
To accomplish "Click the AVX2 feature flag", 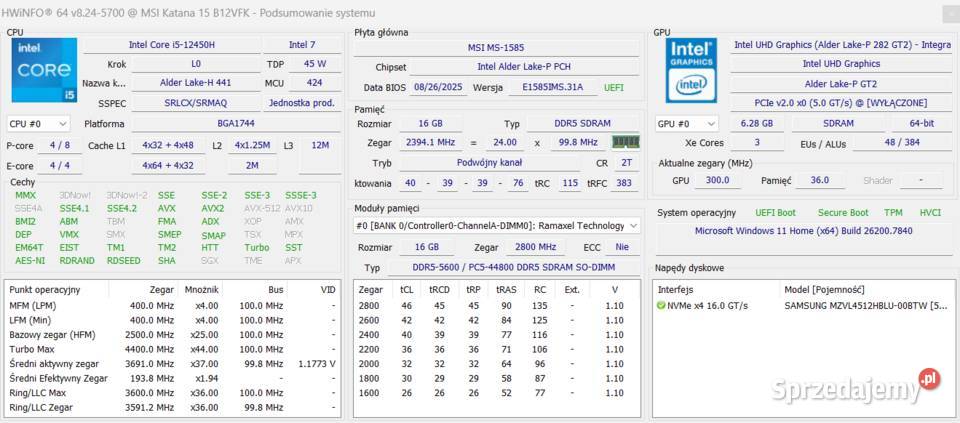I will pos(212,208).
